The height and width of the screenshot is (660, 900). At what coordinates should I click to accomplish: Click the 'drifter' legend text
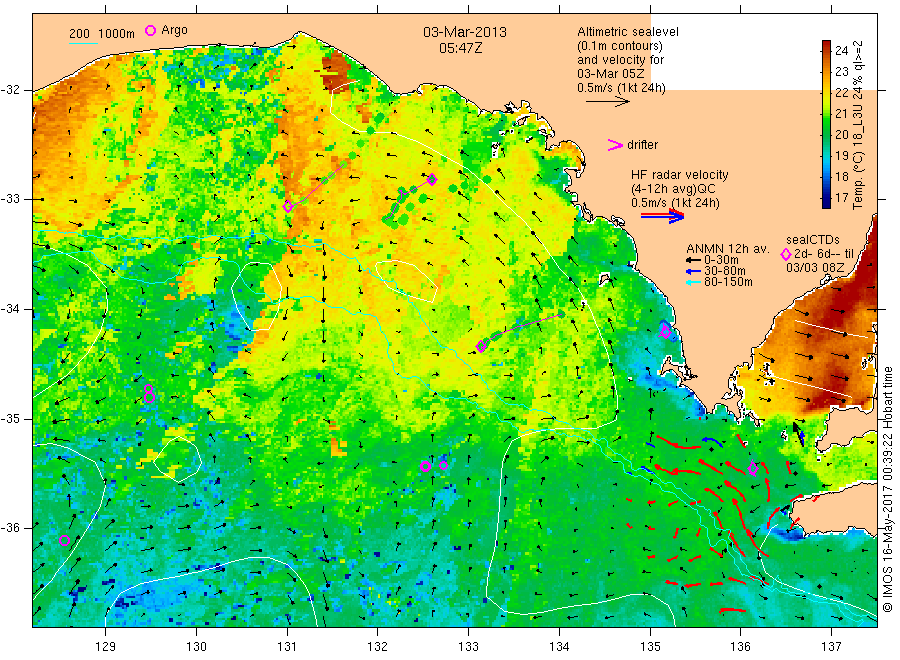coord(642,145)
